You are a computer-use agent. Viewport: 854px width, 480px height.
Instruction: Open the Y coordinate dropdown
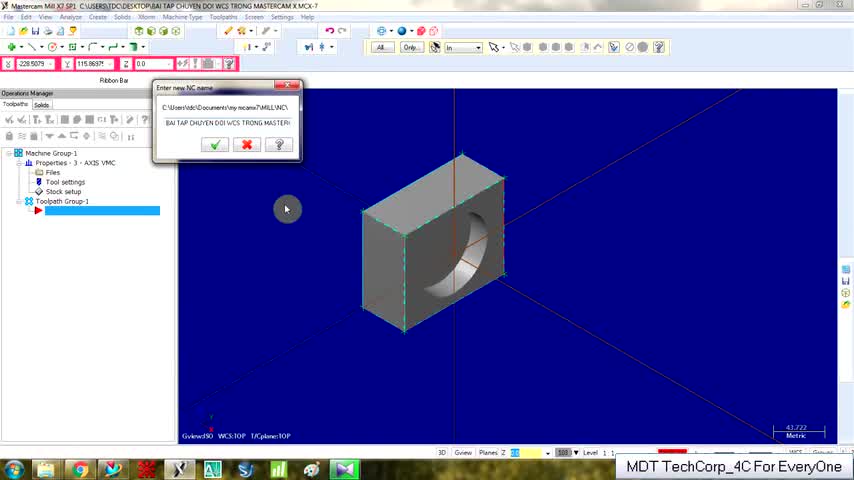[111, 64]
